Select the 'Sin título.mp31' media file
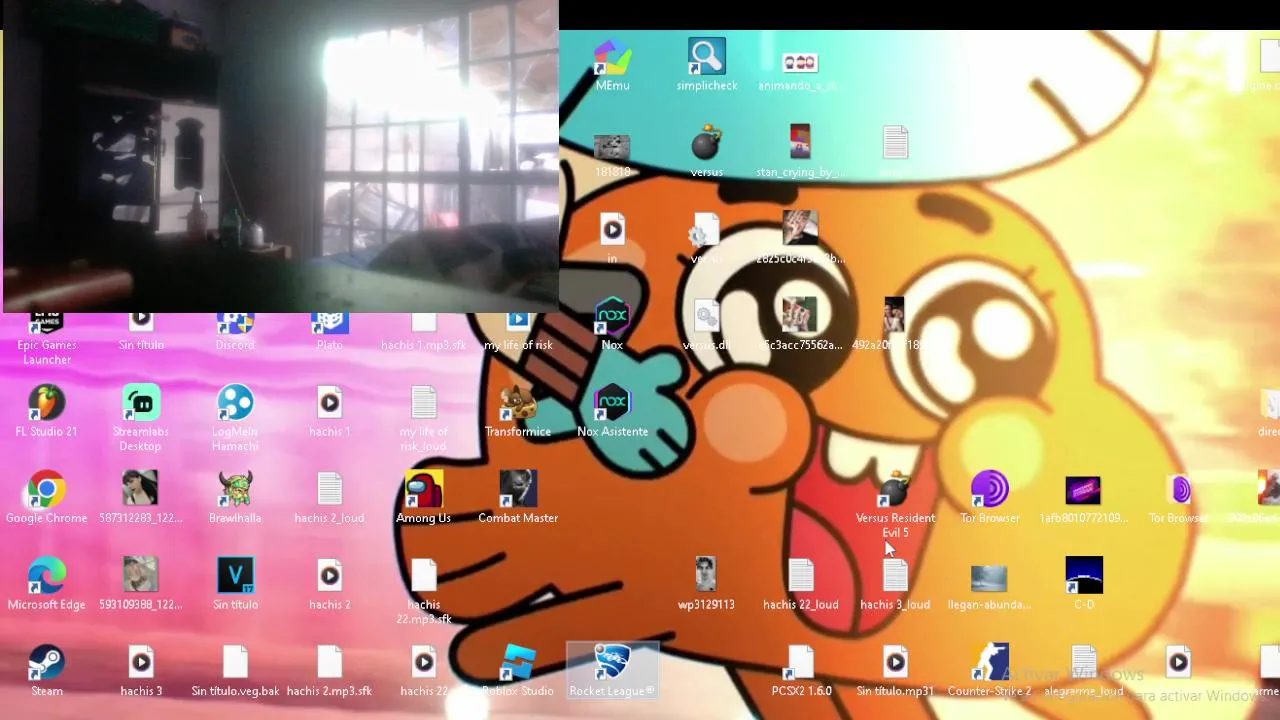Image resolution: width=1280 pixels, height=720 pixels. [x=895, y=671]
